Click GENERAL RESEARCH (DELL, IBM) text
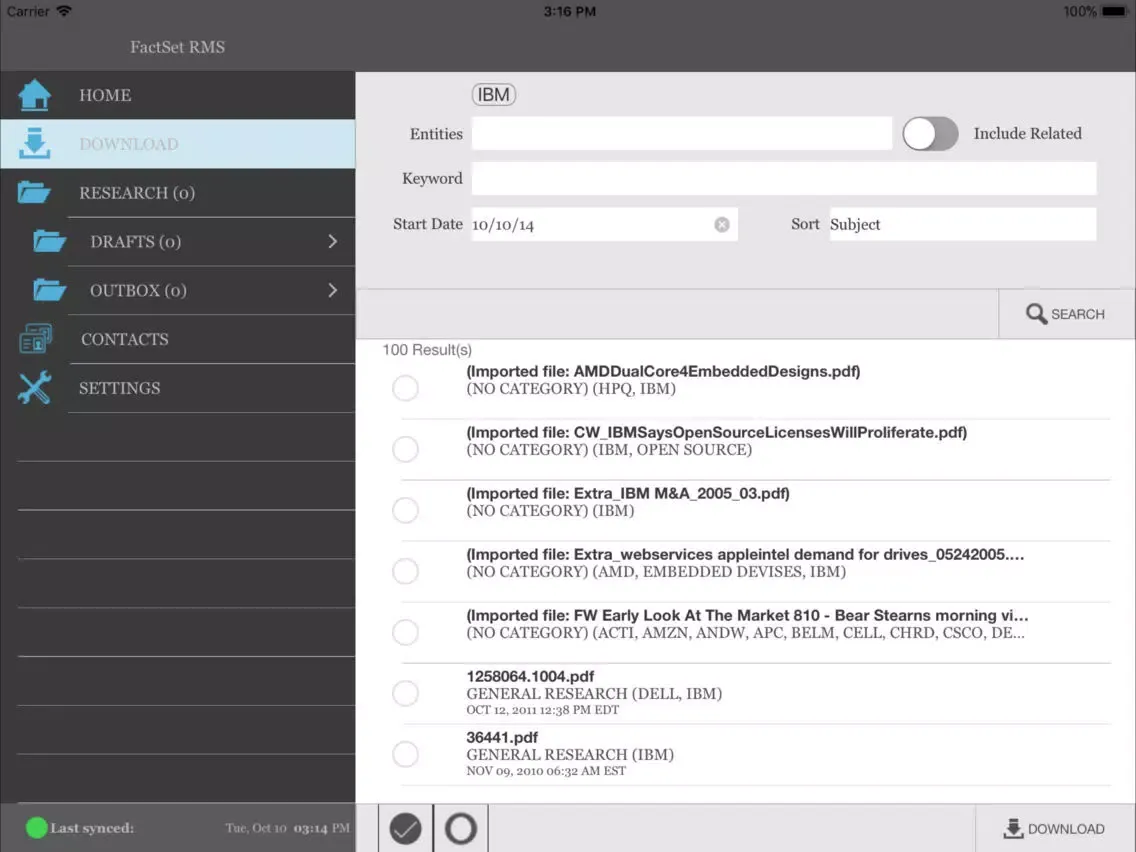The height and width of the screenshot is (852, 1136). (594, 694)
